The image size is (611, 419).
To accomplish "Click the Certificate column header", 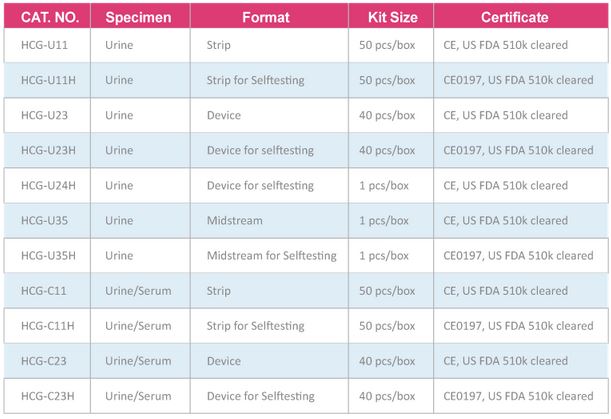I will click(x=516, y=17).
